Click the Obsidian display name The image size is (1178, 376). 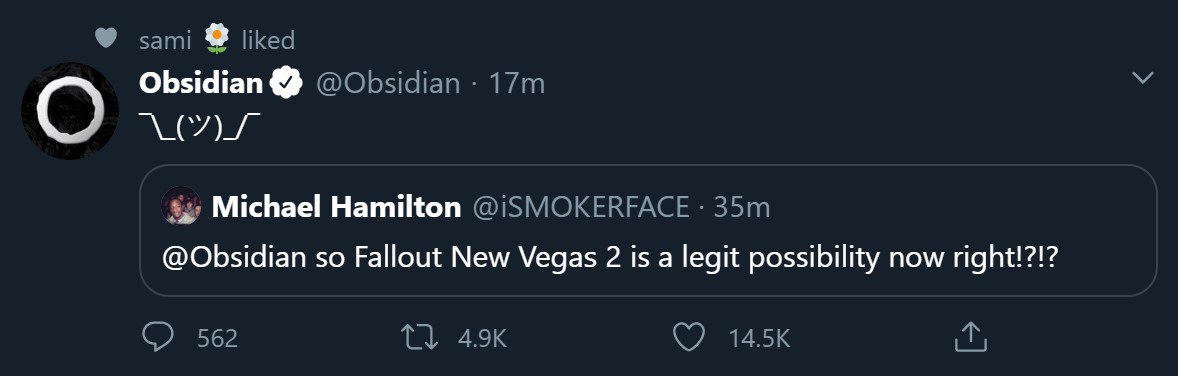pyautogui.click(x=201, y=83)
